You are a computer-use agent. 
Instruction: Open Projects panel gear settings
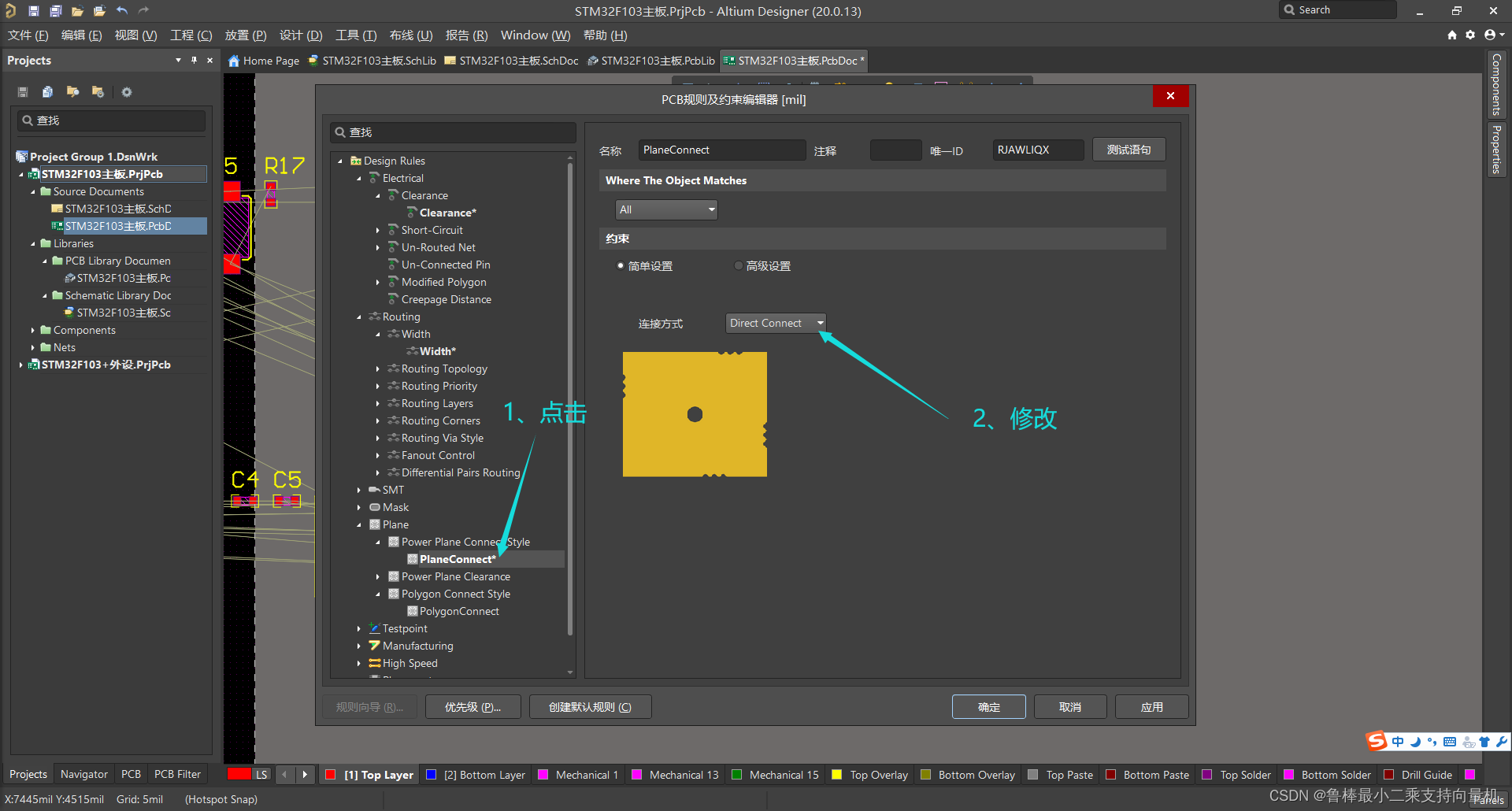[x=127, y=92]
